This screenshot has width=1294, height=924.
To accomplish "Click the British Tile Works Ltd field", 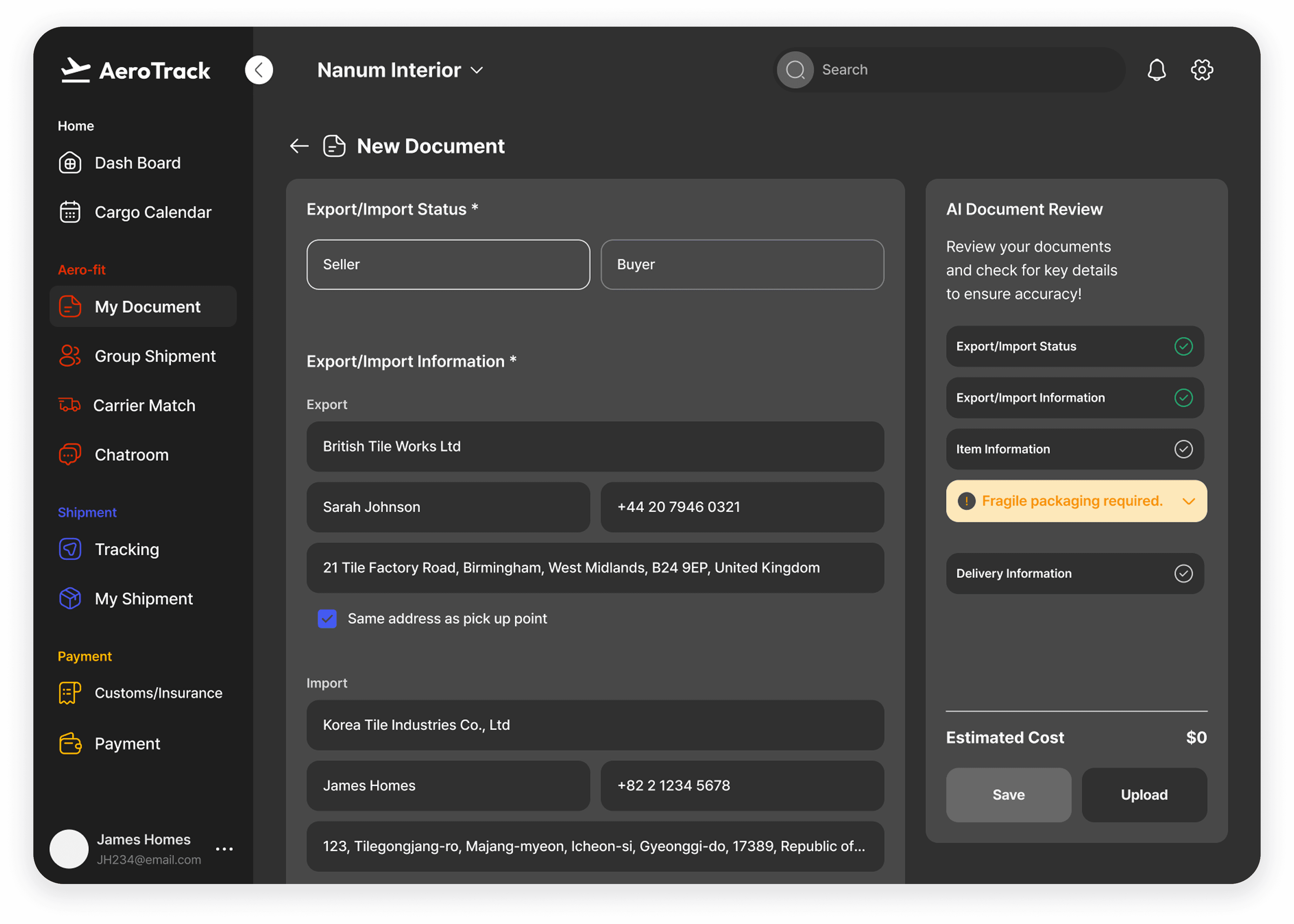I will click(595, 447).
